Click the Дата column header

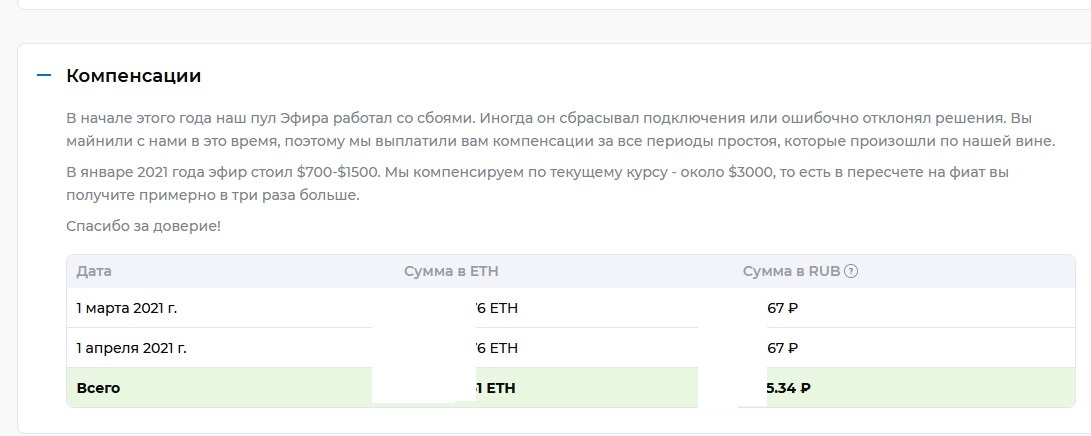click(94, 271)
